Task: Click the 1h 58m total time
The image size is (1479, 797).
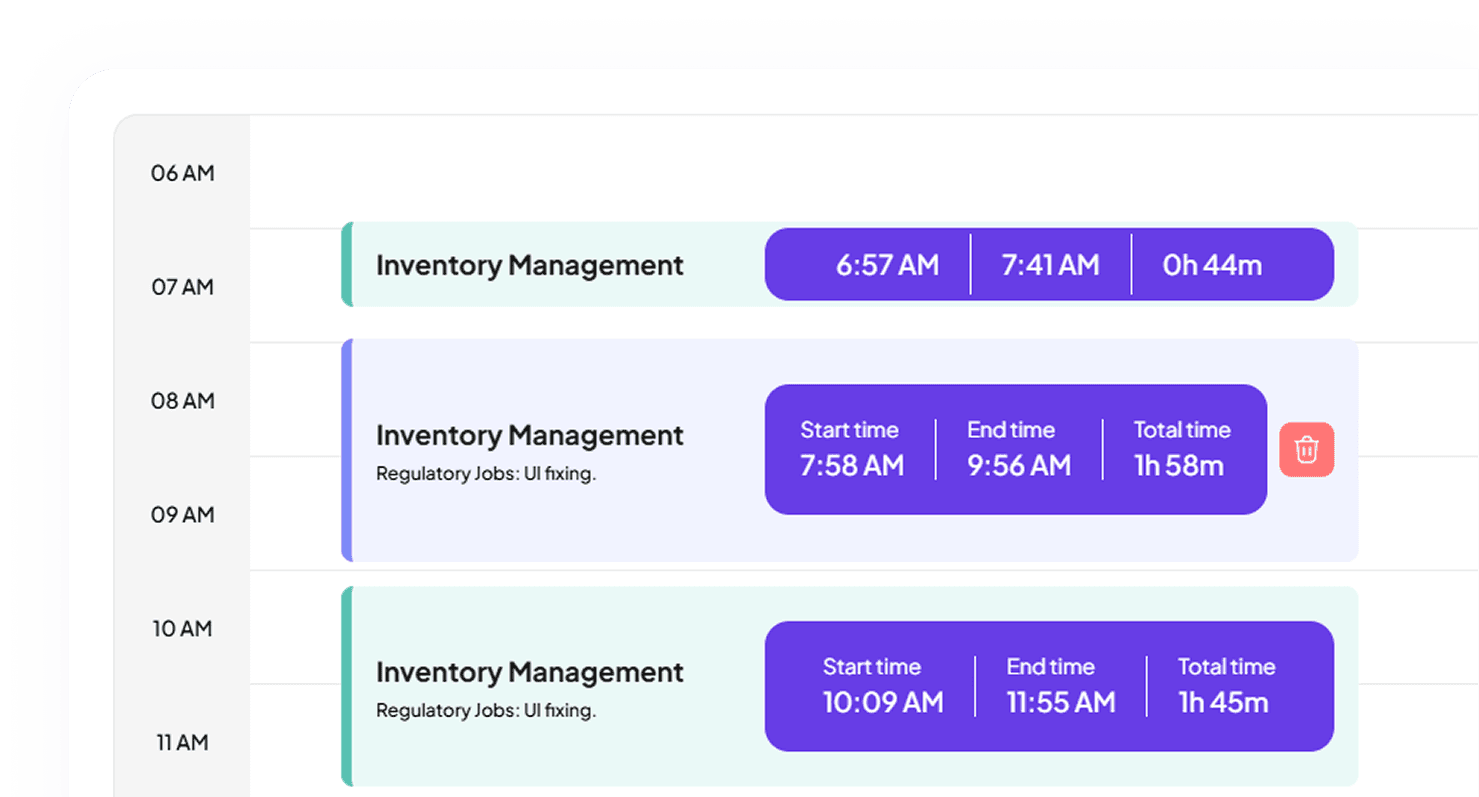Action: click(1179, 466)
